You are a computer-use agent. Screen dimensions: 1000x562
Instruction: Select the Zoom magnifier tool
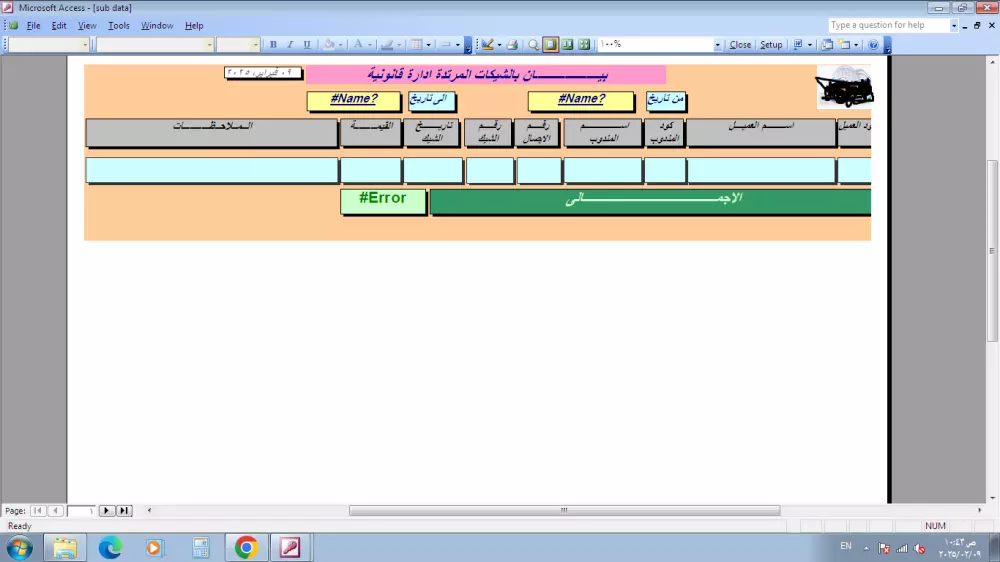pos(533,45)
